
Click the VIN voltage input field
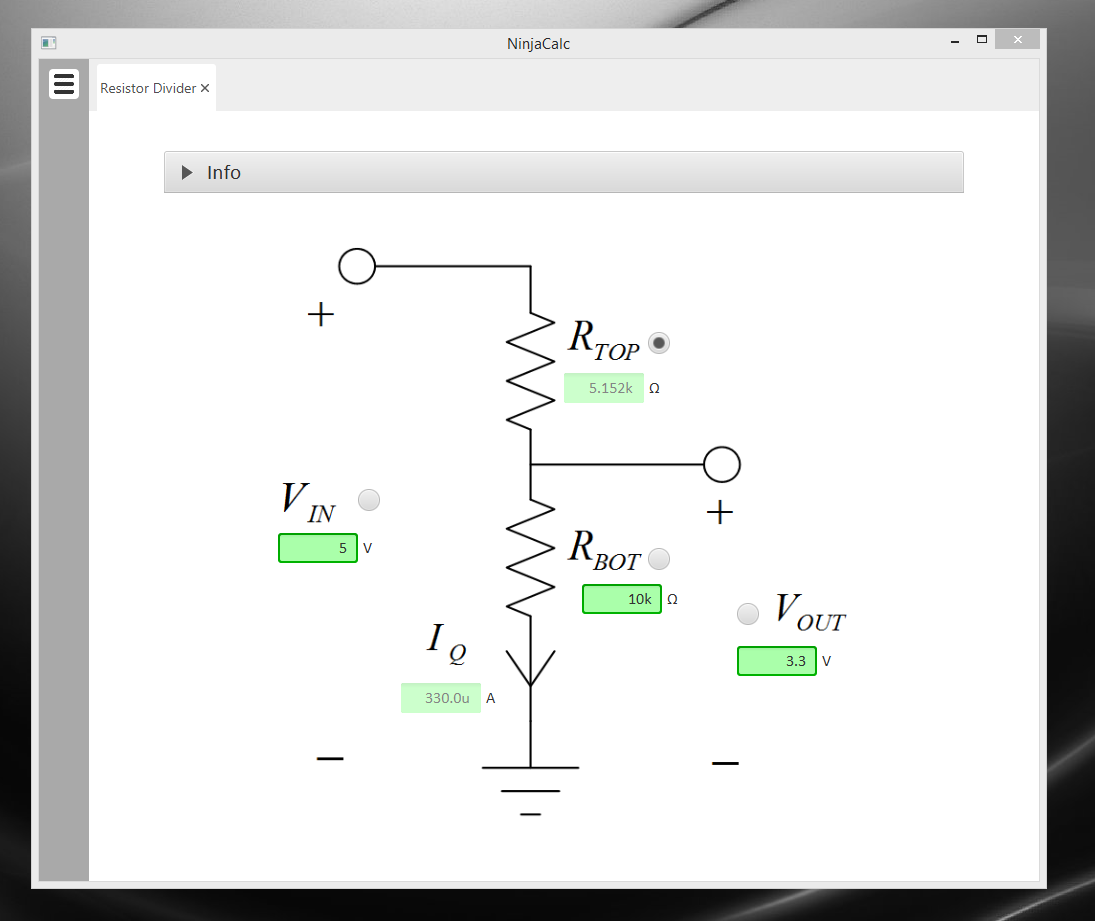click(318, 548)
